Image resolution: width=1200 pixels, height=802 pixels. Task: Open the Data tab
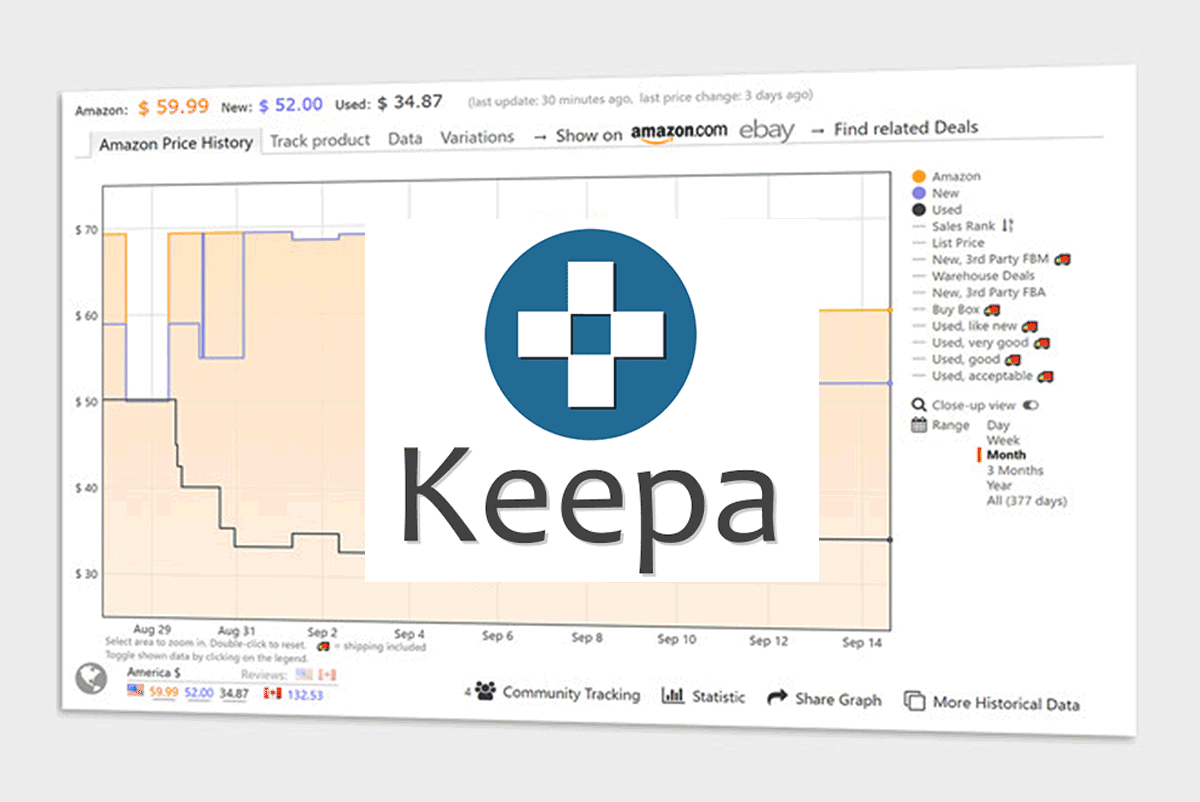point(405,139)
